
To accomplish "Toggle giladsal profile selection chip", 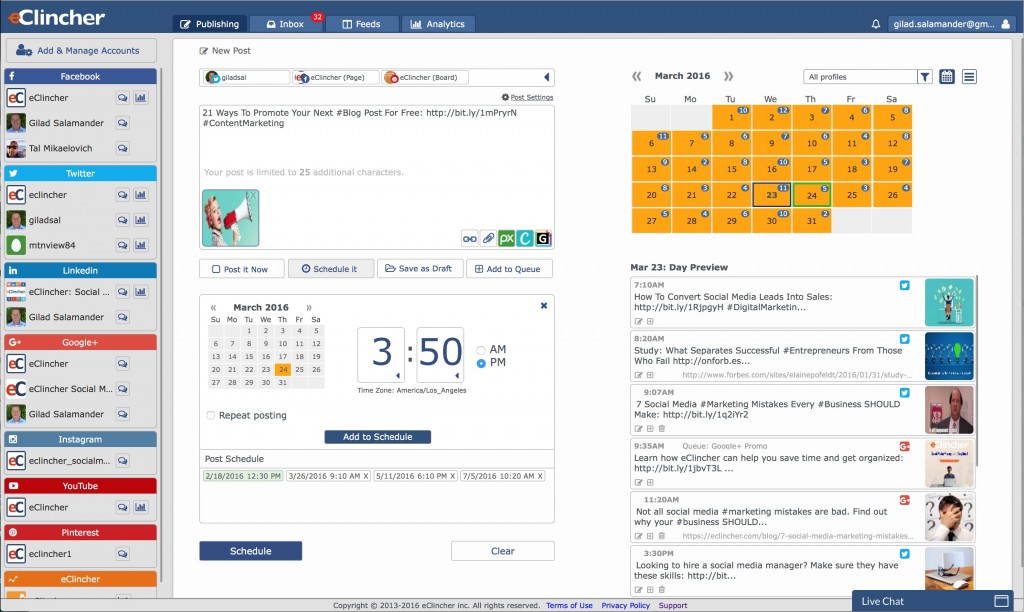I will (x=246, y=77).
